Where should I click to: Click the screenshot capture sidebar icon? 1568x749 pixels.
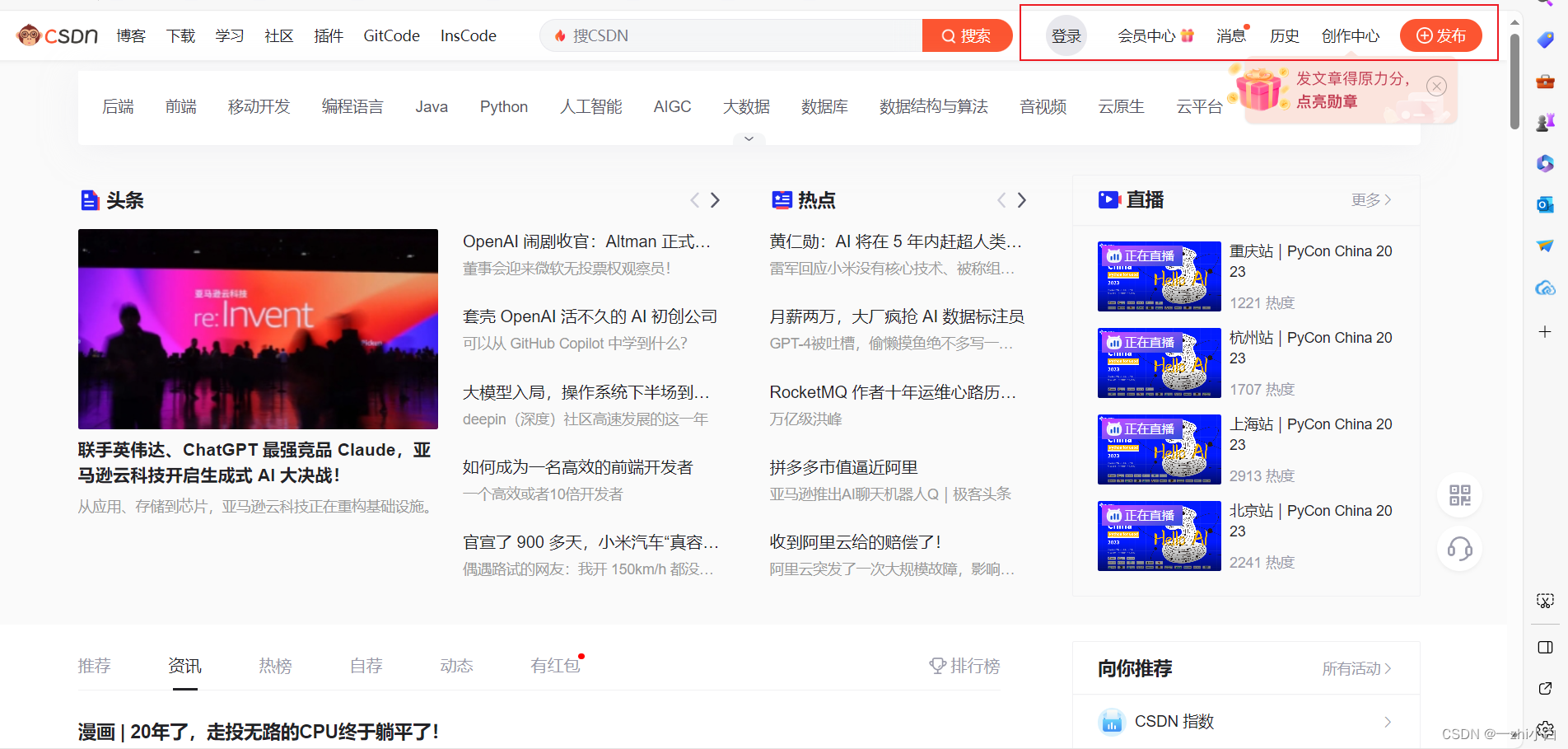[x=1545, y=601]
